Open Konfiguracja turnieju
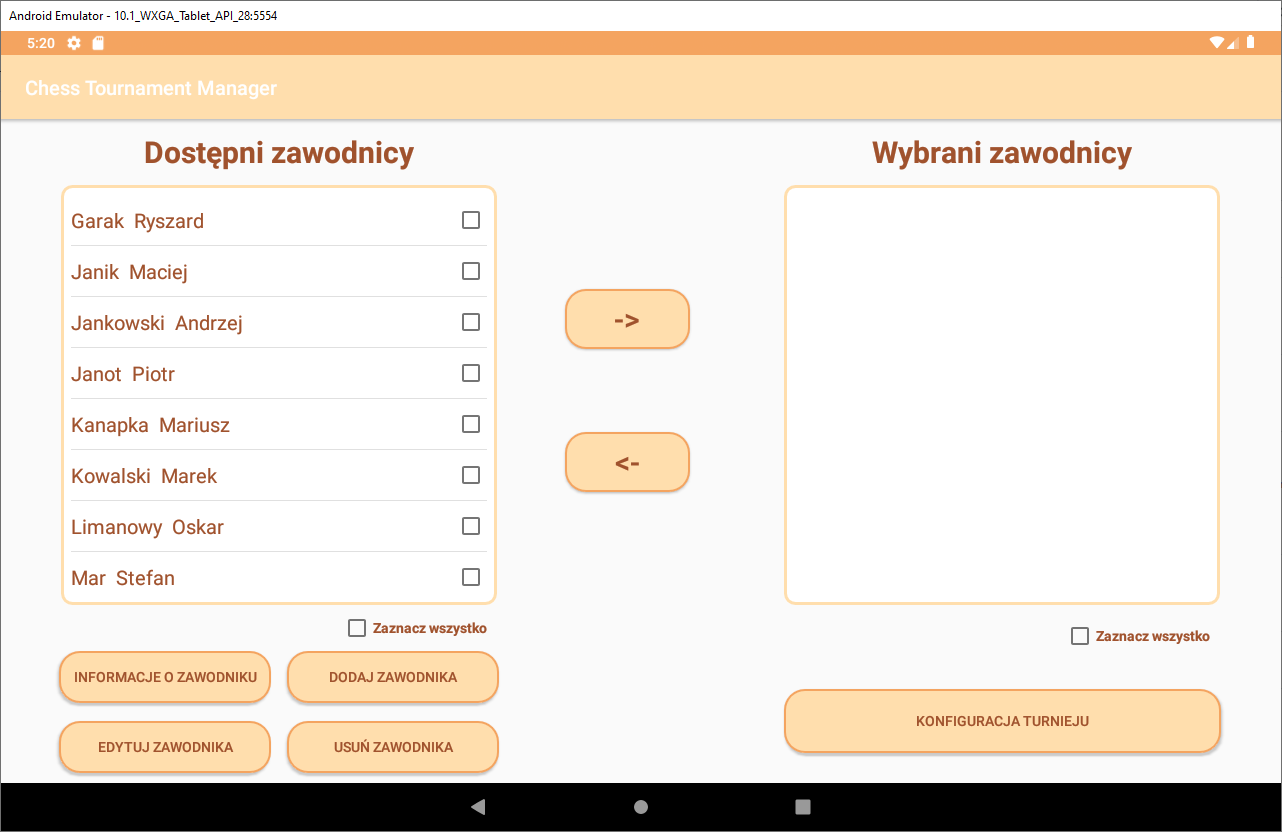Screen dimensions: 1282x832 tap(1002, 721)
